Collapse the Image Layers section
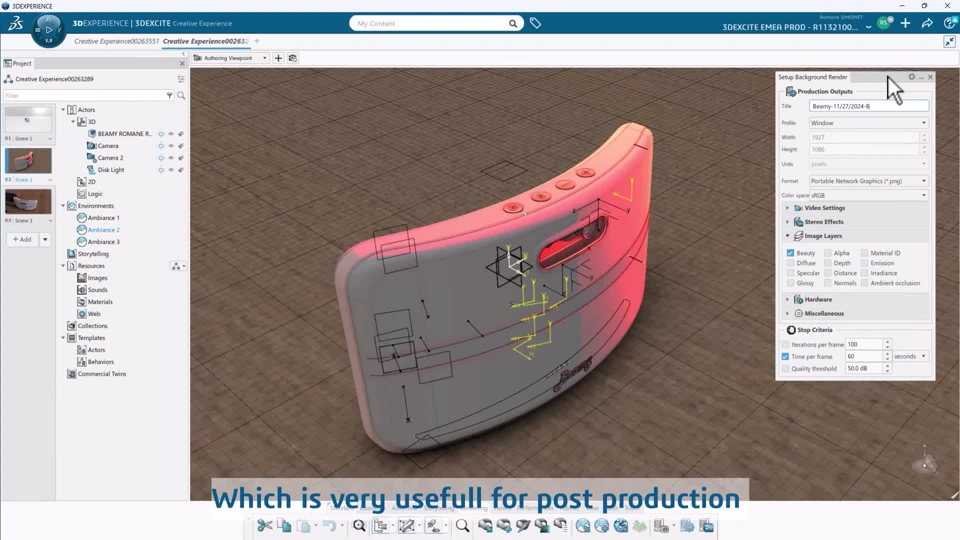960x540 pixels. coord(787,236)
